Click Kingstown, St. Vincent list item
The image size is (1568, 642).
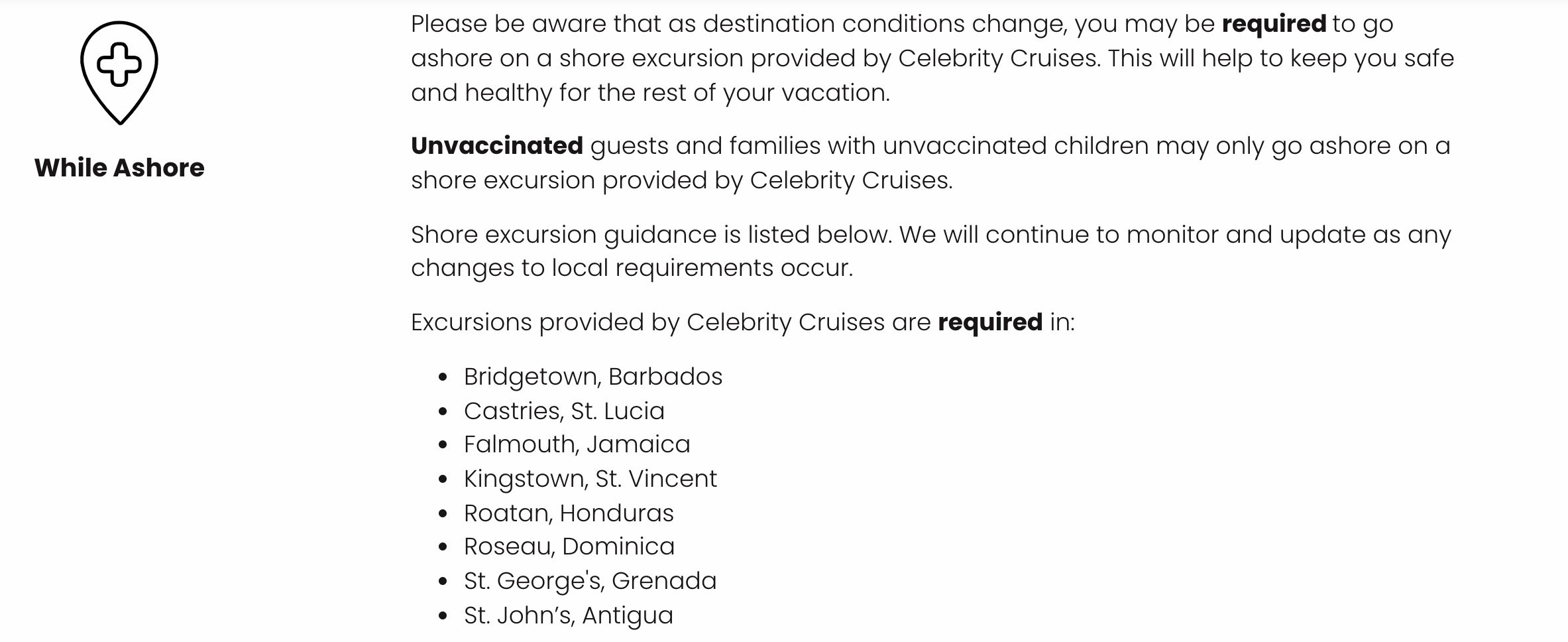590,479
